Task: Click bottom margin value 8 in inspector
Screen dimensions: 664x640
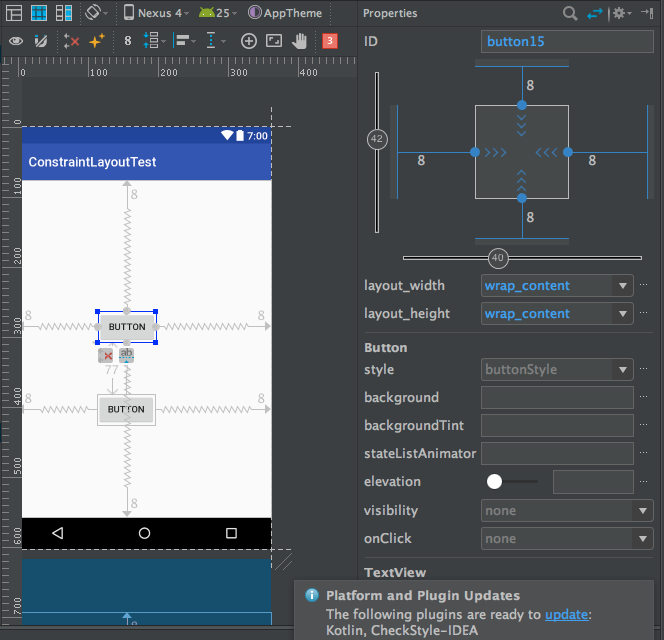Action: pos(530,218)
